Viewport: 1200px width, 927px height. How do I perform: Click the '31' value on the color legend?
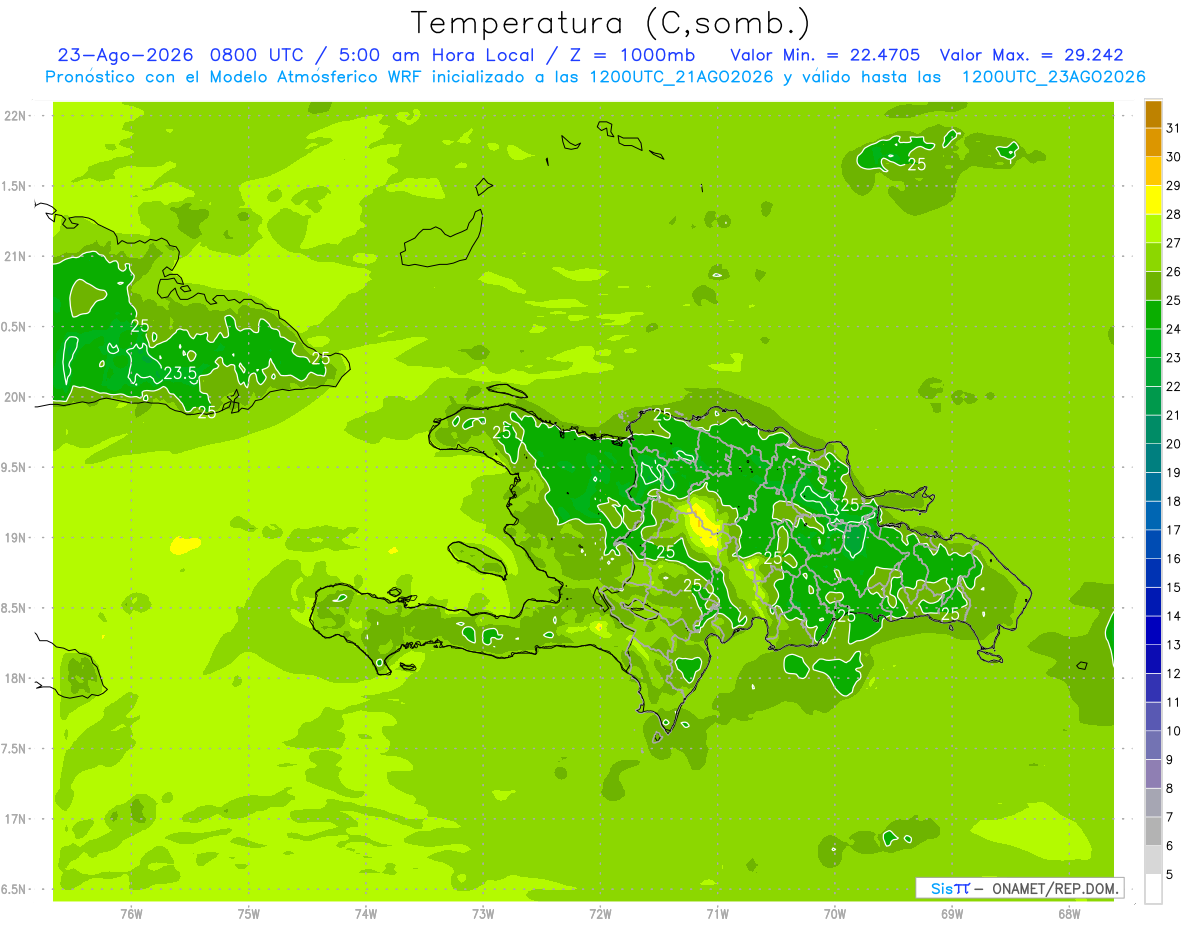1173,128
